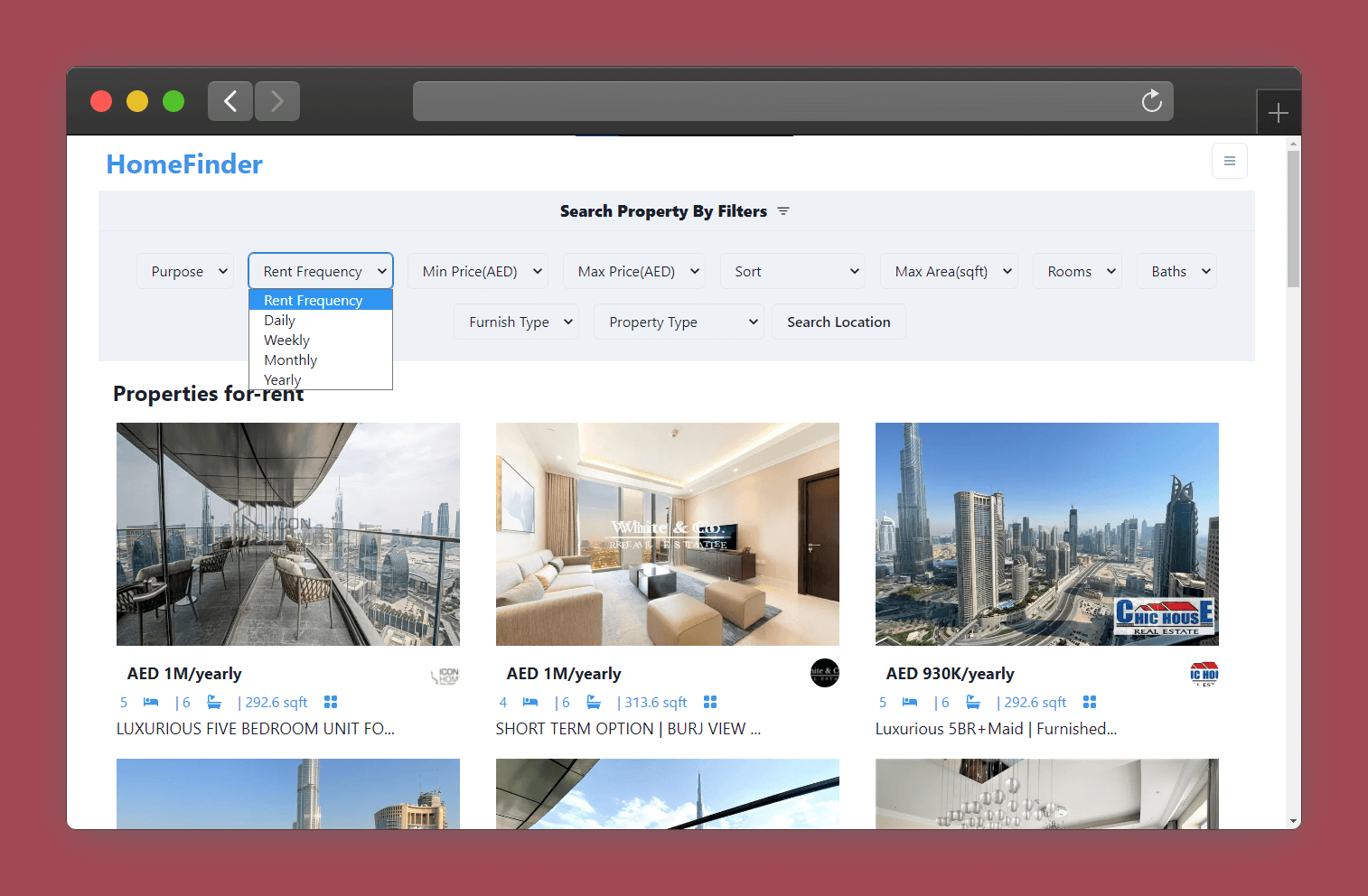This screenshot has height=896, width=1368.
Task: Click the round agency logo on second listing
Action: coord(824,673)
